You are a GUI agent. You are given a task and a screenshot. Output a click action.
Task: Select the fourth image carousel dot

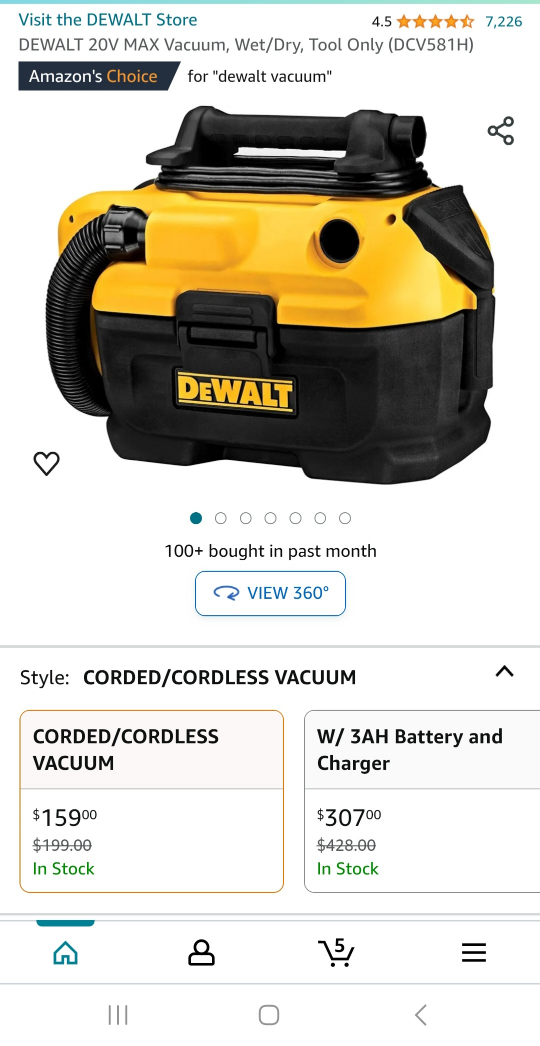pyautogui.click(x=270, y=518)
